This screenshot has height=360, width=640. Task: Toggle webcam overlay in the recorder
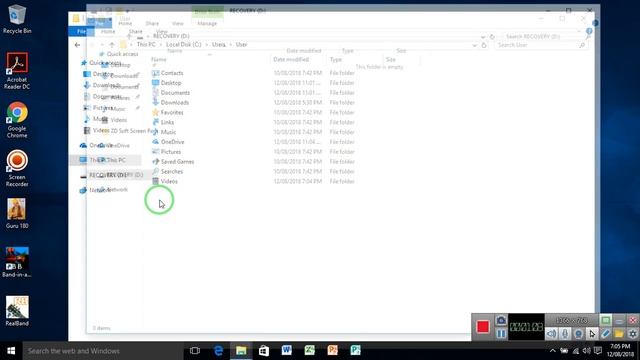[x=578, y=334]
